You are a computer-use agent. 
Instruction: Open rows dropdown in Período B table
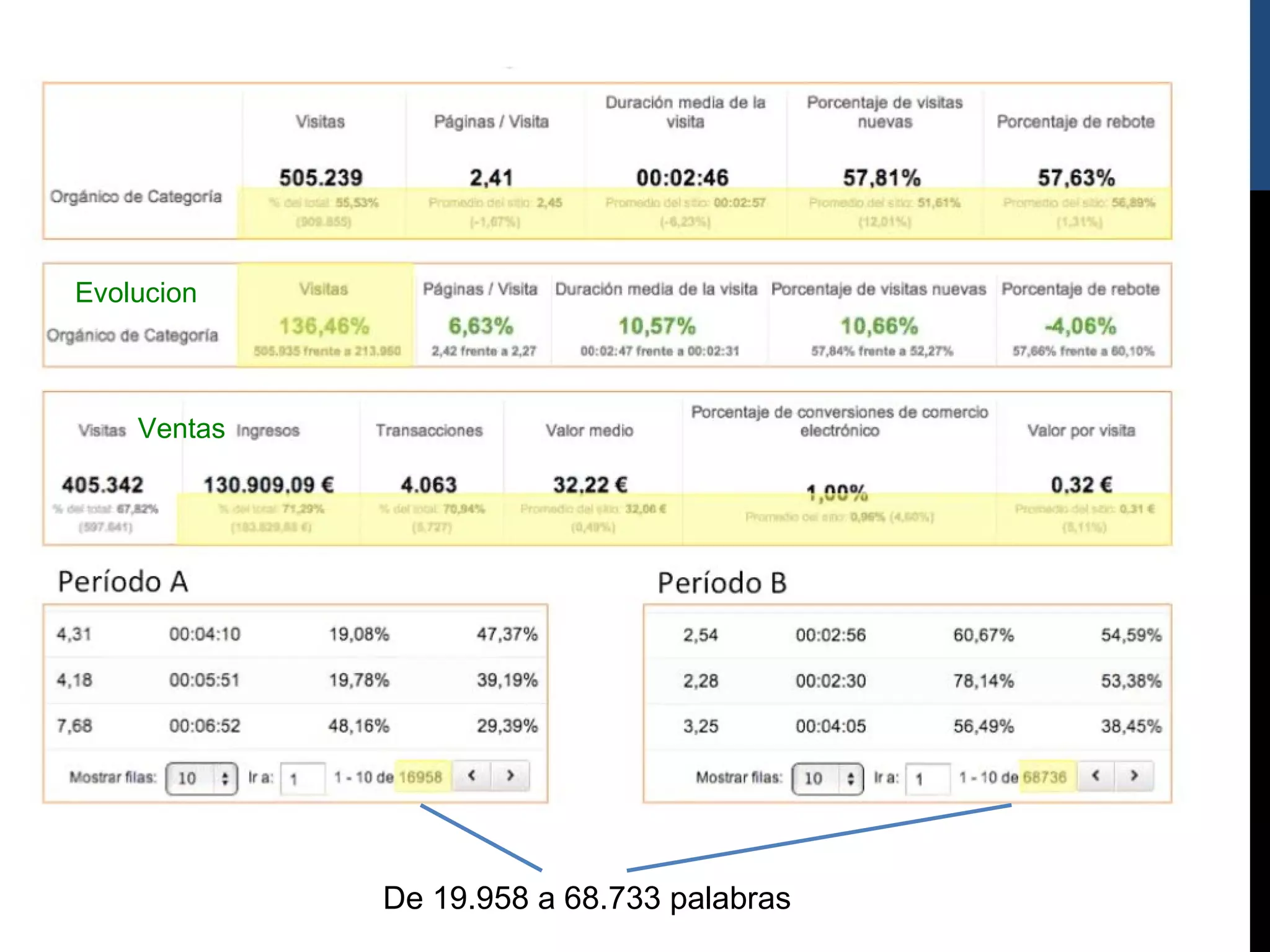828,778
